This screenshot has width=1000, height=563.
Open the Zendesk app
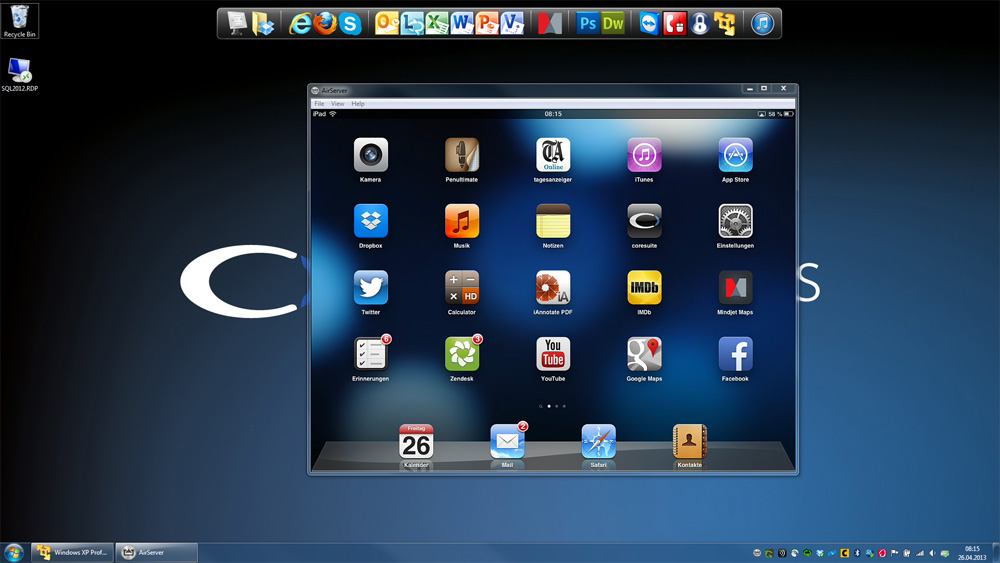pos(462,354)
